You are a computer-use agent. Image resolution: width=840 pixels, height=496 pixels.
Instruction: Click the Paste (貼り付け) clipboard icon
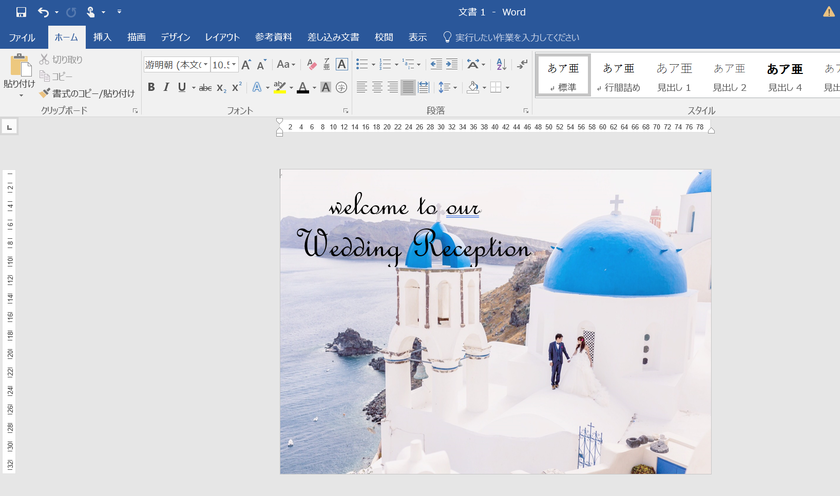[x=19, y=67]
